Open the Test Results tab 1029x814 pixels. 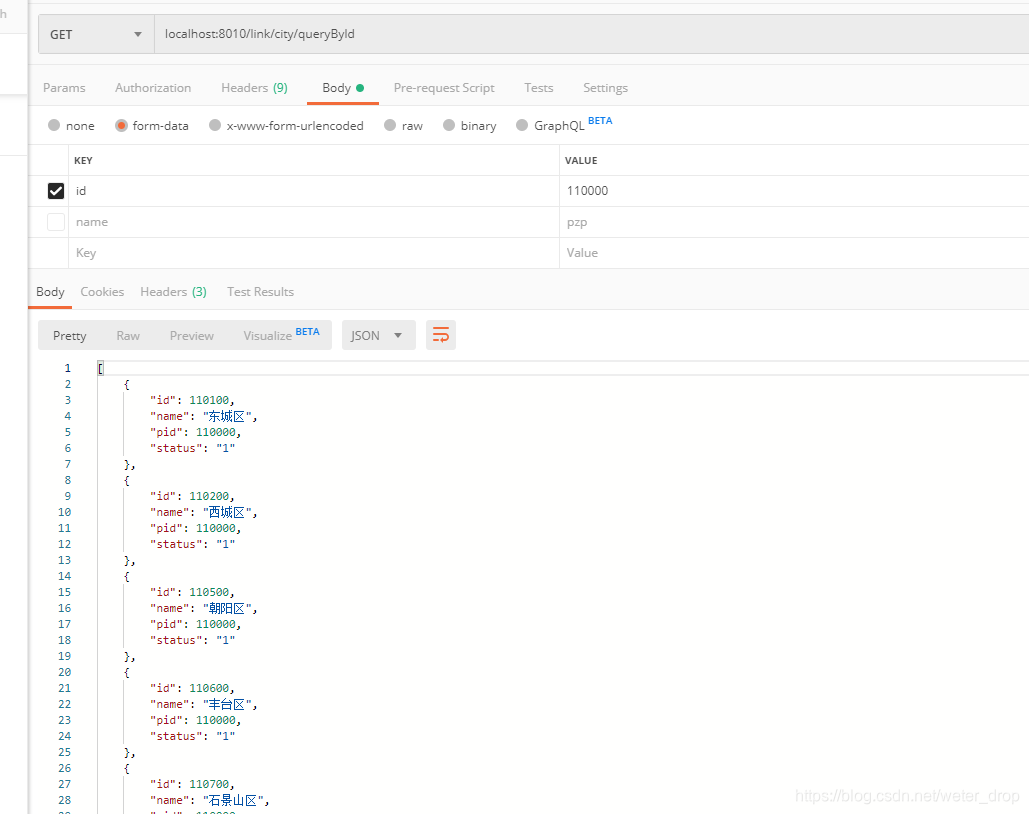point(260,291)
